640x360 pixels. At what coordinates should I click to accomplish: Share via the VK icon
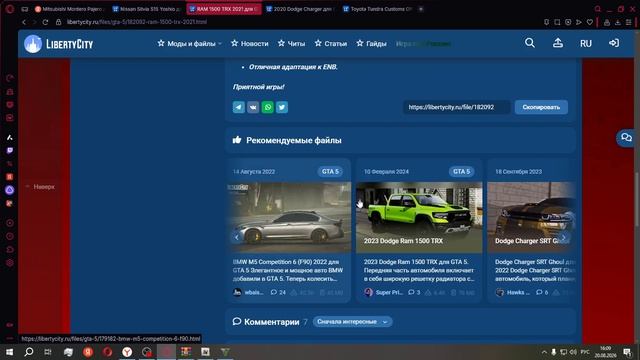[253, 107]
